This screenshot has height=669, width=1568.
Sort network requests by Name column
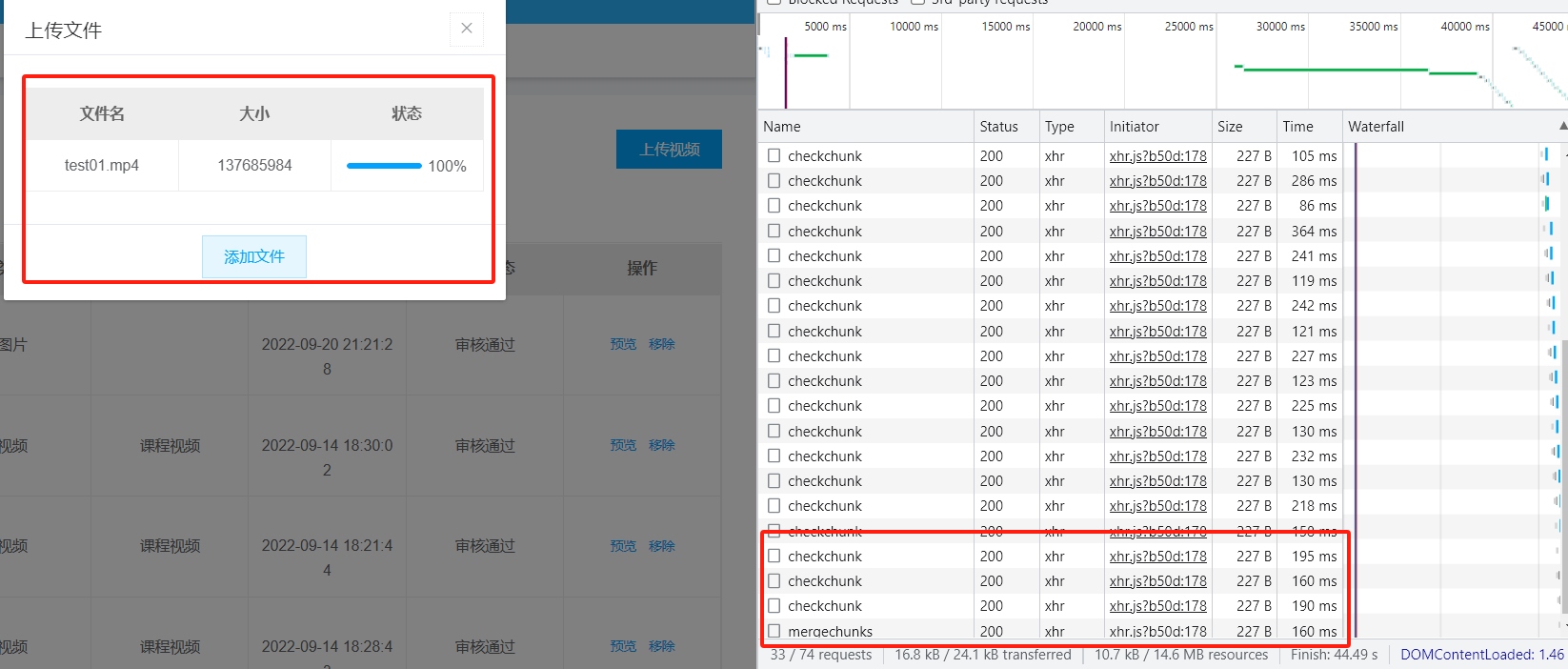tap(866, 127)
